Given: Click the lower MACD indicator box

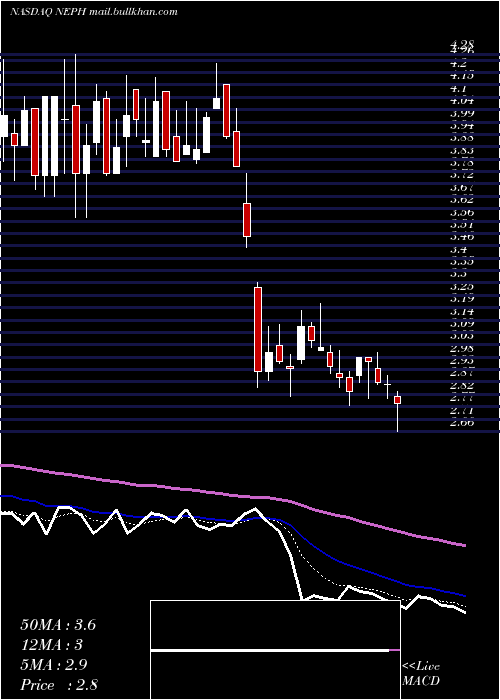Looking at the screenshot, I should point(275,675).
